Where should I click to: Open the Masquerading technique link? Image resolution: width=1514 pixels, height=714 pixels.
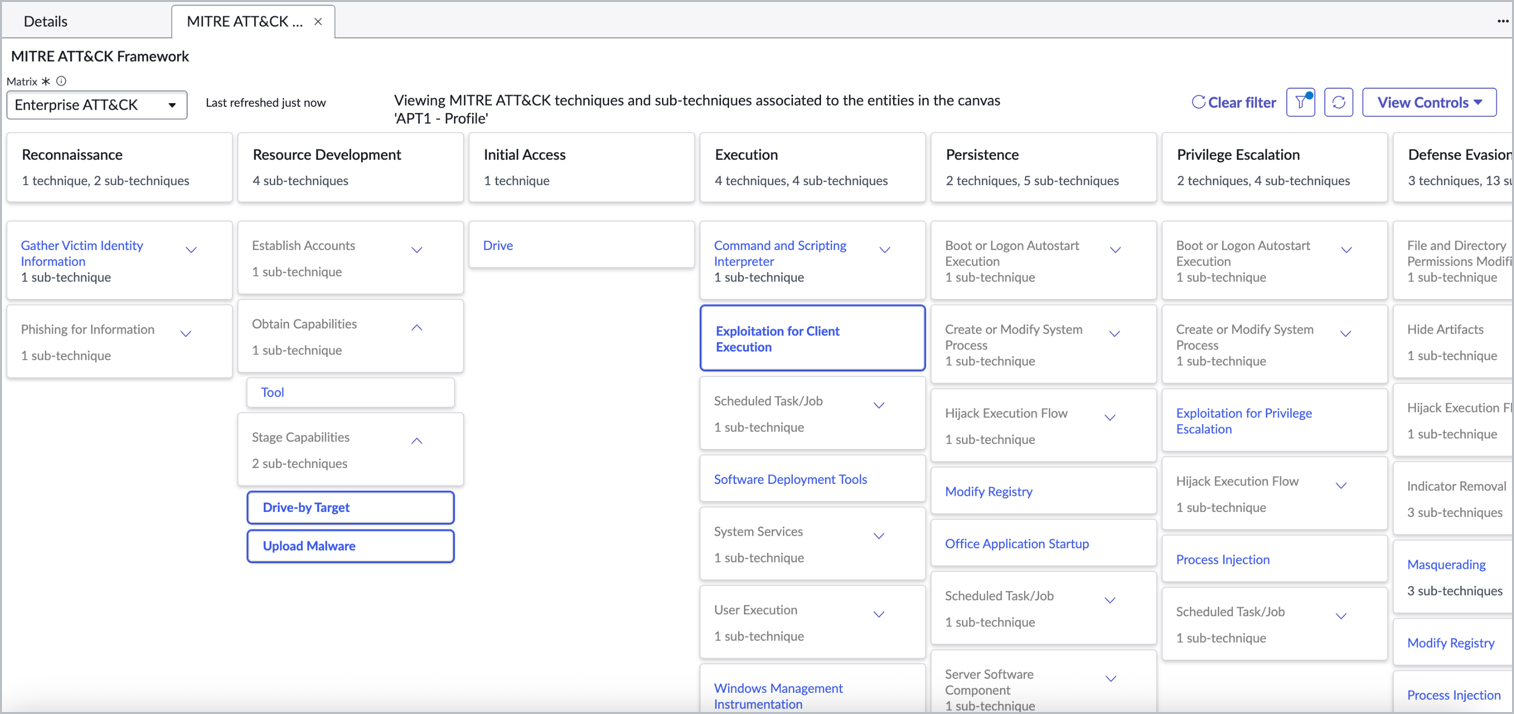(1446, 564)
